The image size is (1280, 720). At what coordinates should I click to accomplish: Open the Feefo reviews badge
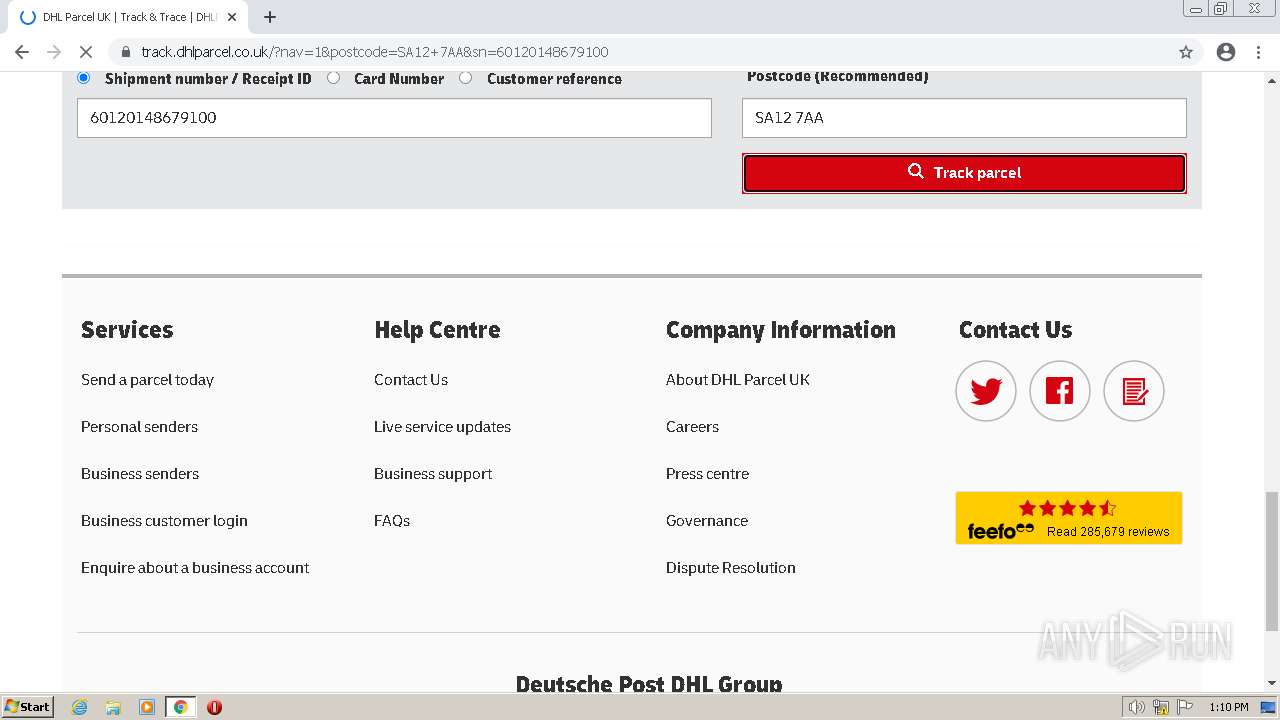point(1069,518)
